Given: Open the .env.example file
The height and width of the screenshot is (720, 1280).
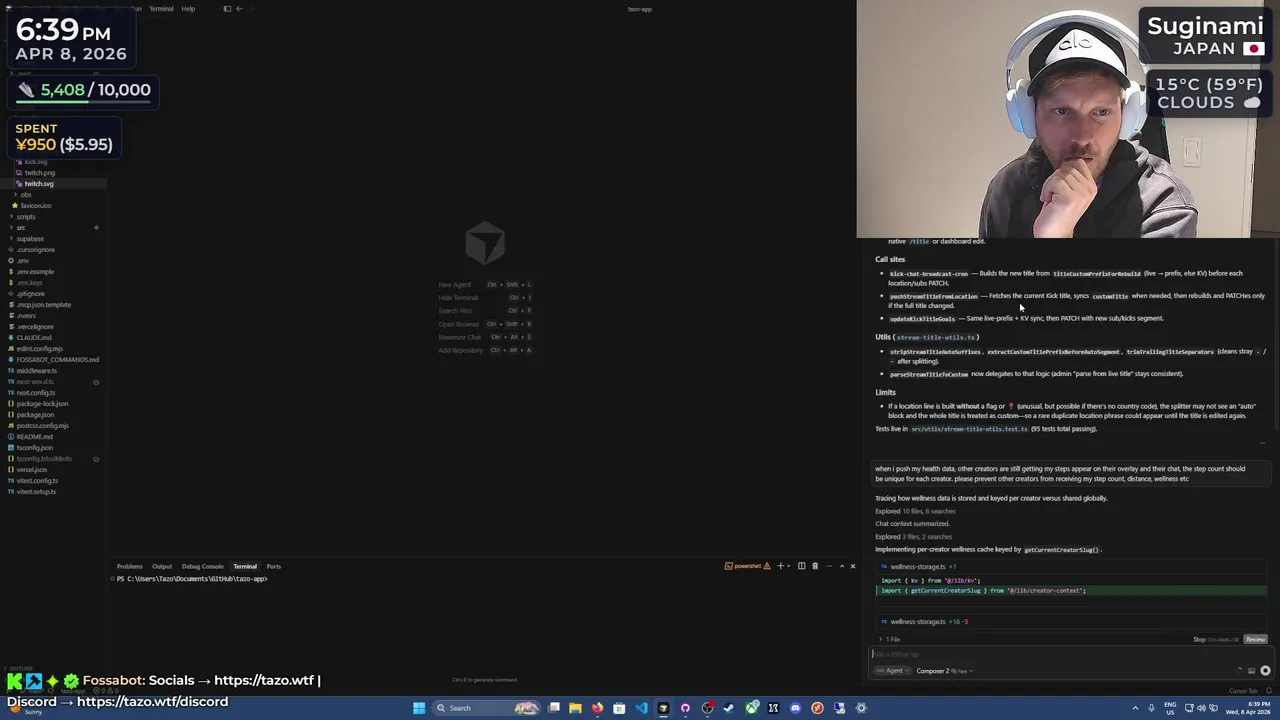Looking at the screenshot, I should [35, 272].
